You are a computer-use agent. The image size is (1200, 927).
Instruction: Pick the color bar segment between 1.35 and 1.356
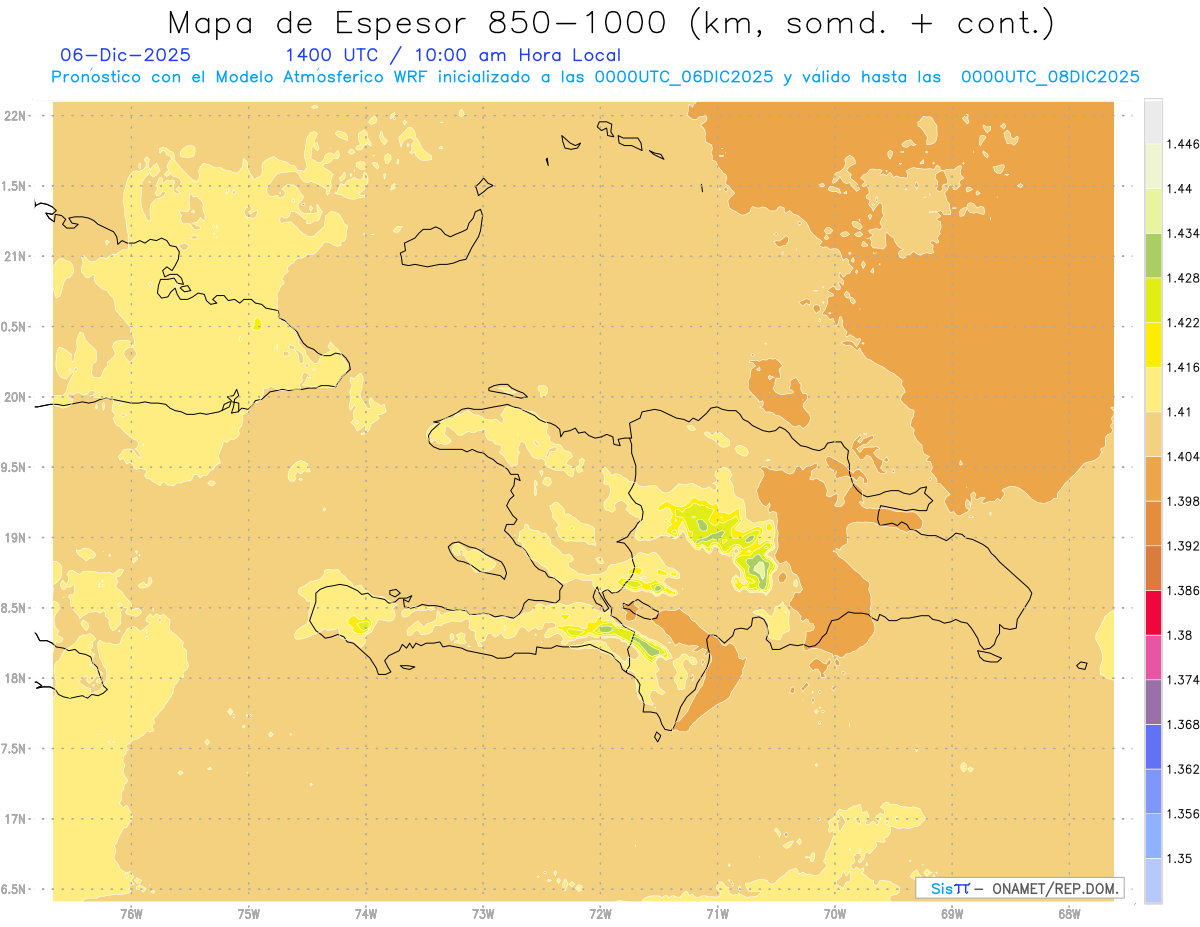1153,836
